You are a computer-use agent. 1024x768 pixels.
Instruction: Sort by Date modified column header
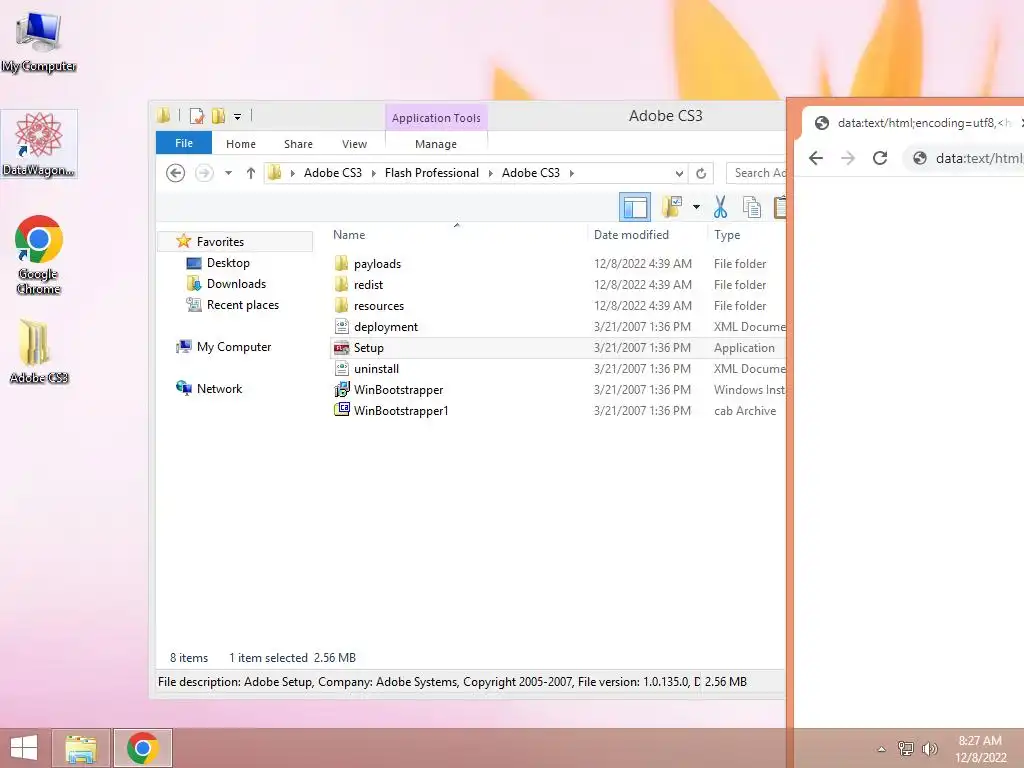click(647, 235)
